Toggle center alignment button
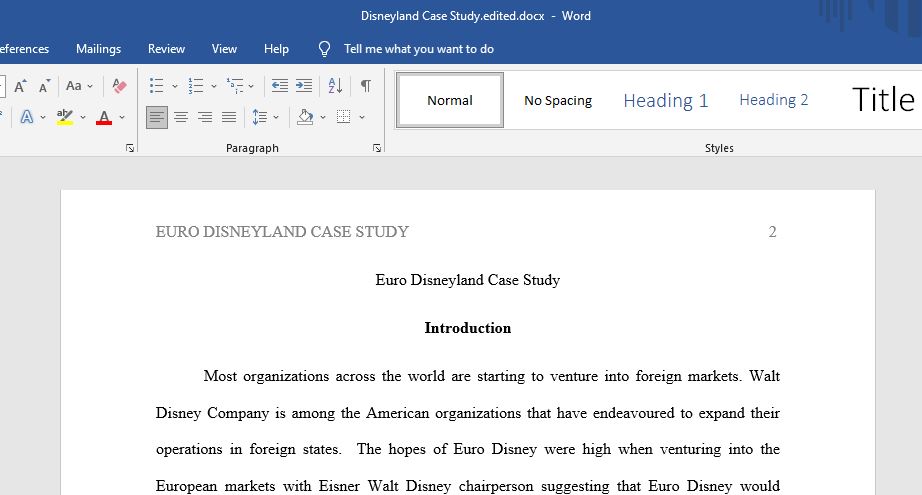922x495 pixels. point(181,117)
